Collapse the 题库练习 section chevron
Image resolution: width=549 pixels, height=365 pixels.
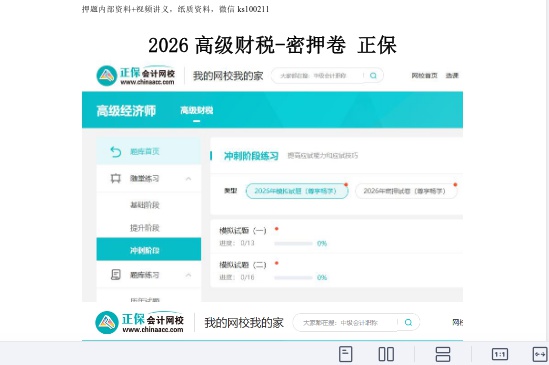pyautogui.click(x=188, y=275)
